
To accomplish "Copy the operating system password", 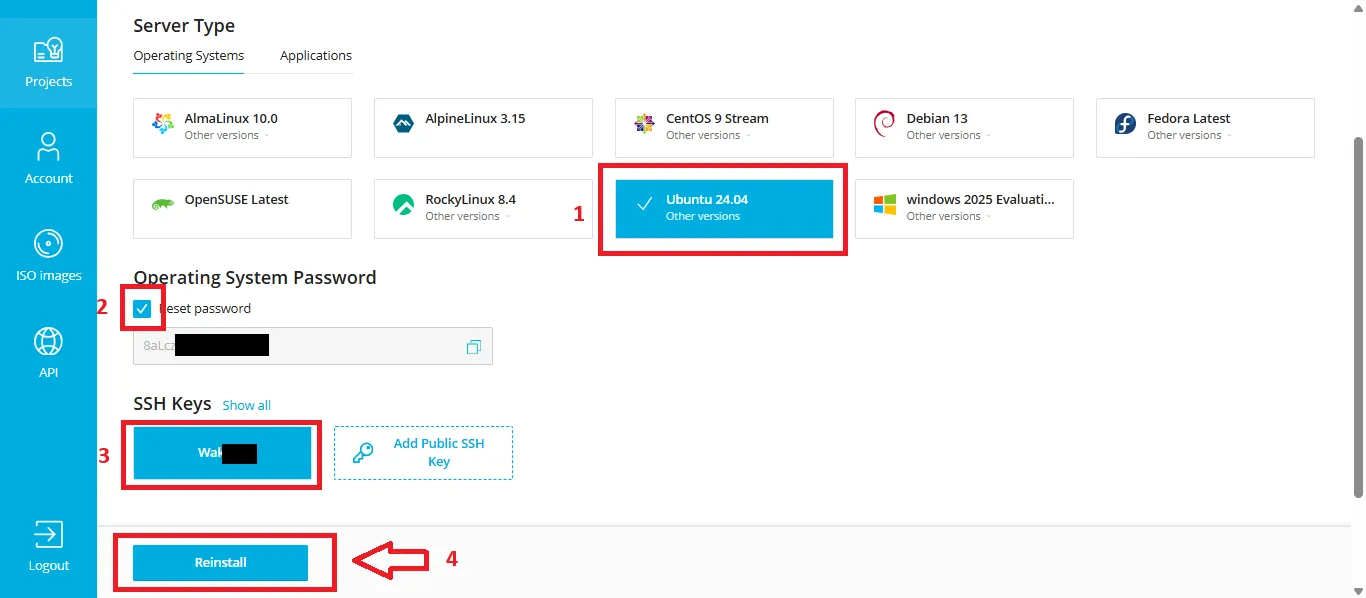I will 473,345.
